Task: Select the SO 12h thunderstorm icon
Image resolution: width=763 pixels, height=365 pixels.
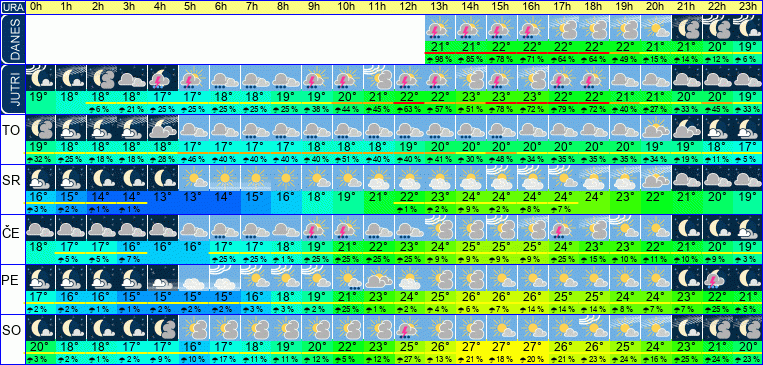Action: 409,328
